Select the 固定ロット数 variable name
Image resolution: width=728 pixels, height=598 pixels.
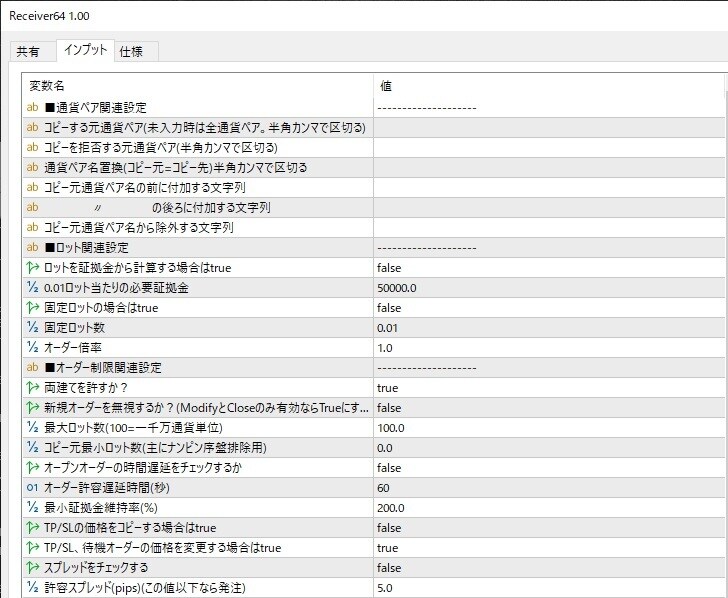click(x=75, y=328)
